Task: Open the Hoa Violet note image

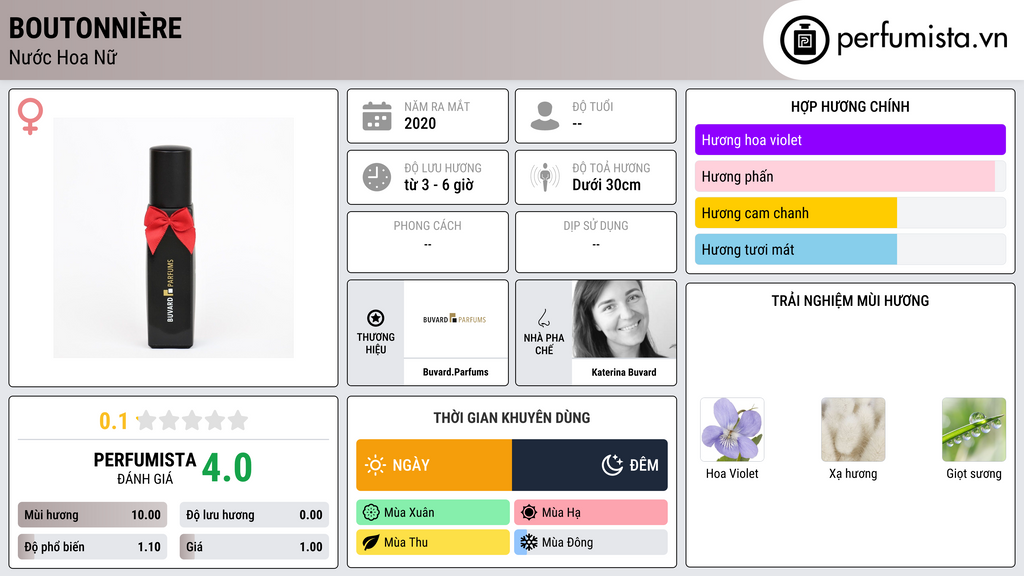Action: point(732,430)
